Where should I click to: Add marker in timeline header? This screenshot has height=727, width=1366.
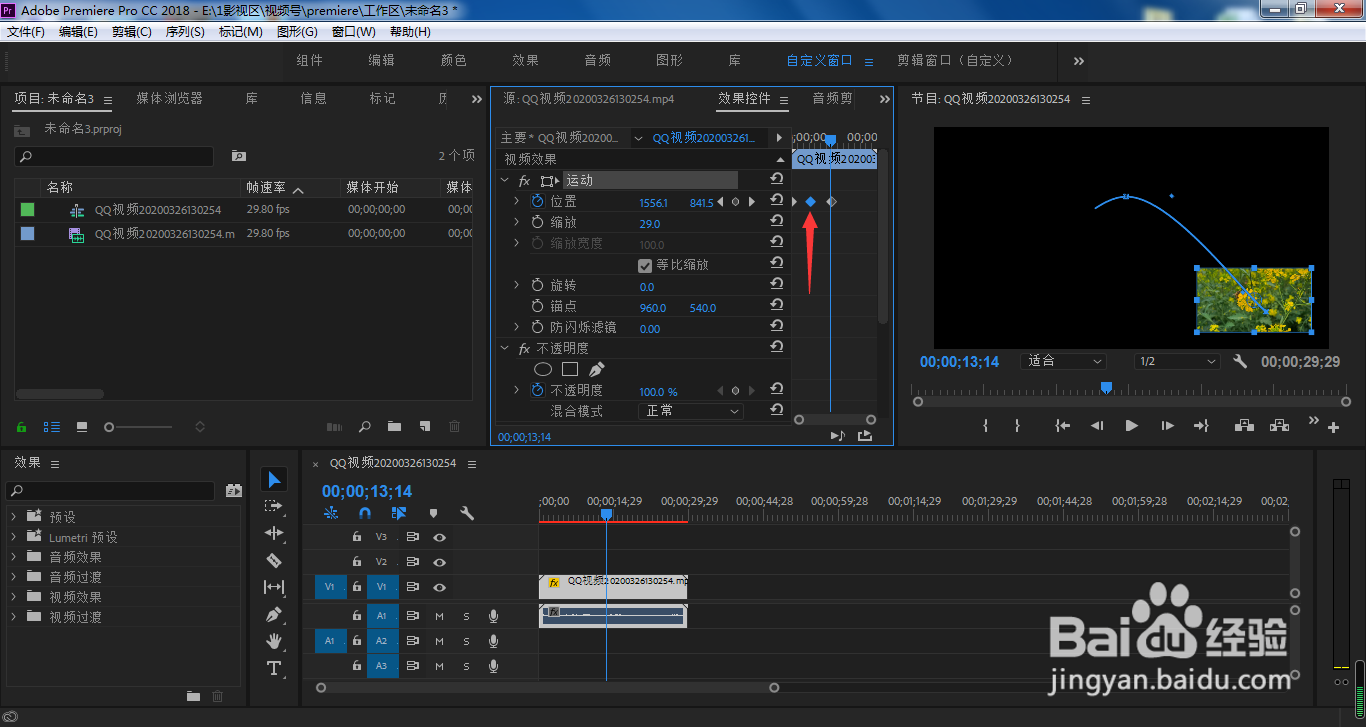pos(433,513)
